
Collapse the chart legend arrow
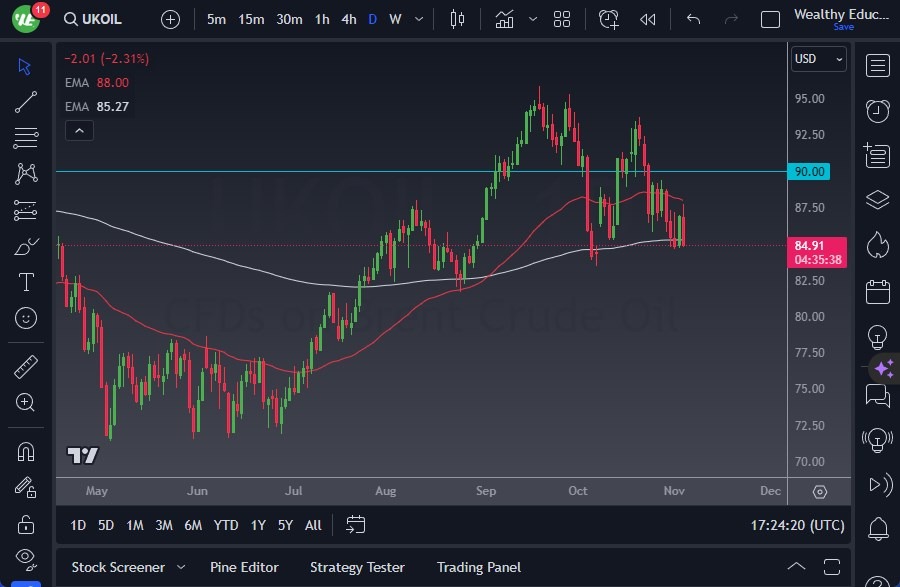coord(79,130)
